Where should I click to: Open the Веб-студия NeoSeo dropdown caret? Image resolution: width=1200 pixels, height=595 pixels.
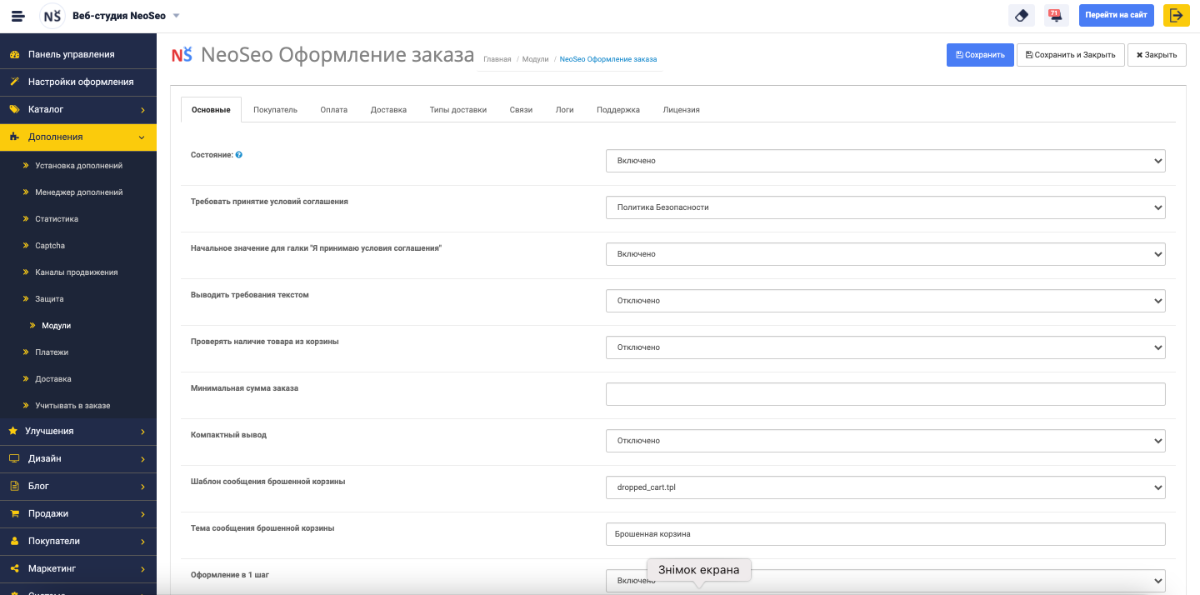[x=176, y=15]
